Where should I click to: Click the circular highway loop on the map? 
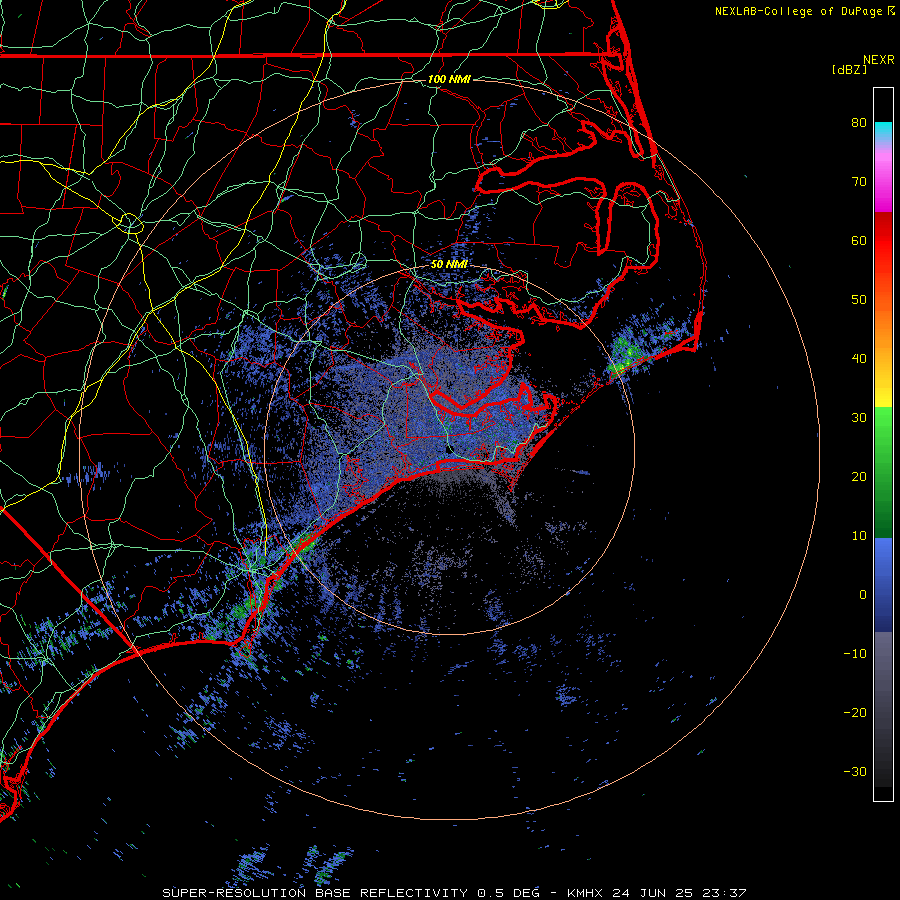tap(130, 223)
